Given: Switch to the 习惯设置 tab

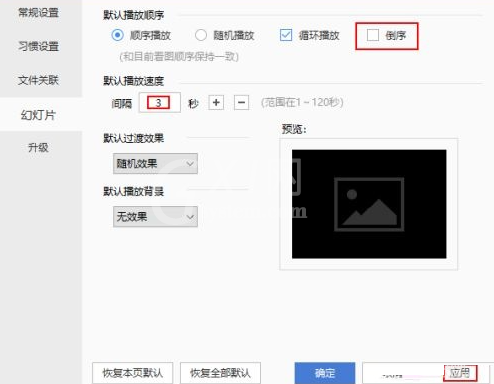Looking at the screenshot, I should click(38, 46).
